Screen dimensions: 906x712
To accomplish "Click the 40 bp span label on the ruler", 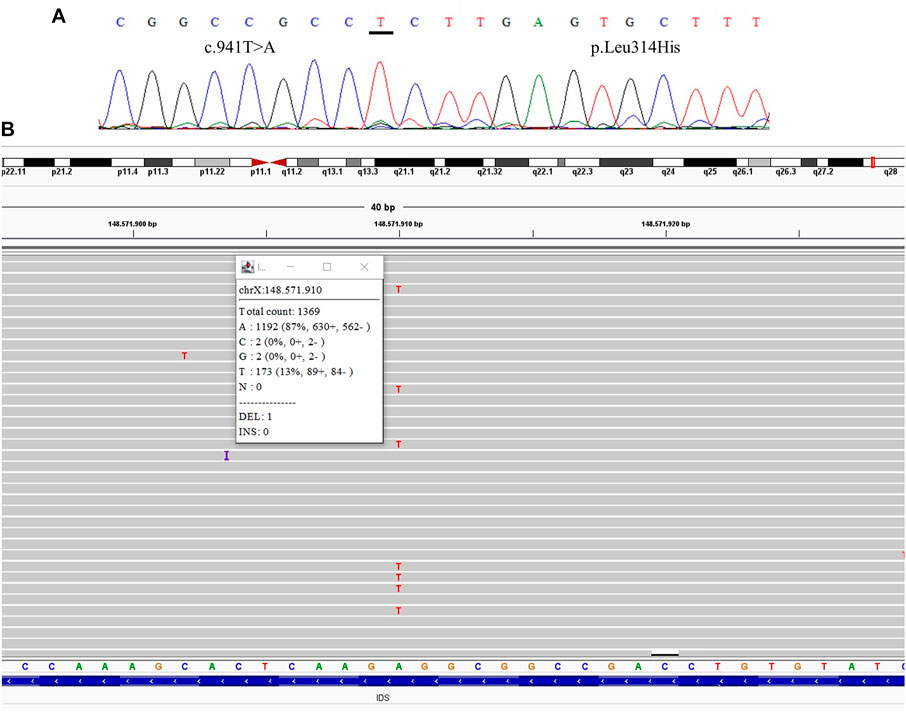I will (383, 207).
